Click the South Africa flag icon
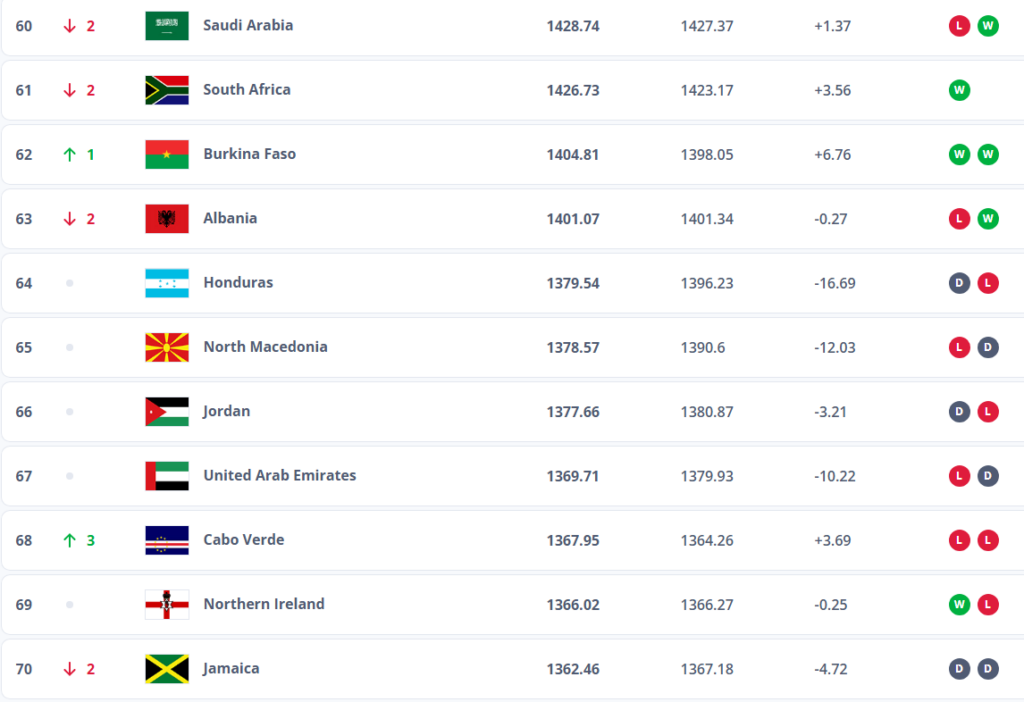Image resolution: width=1024 pixels, height=702 pixels. click(167, 90)
